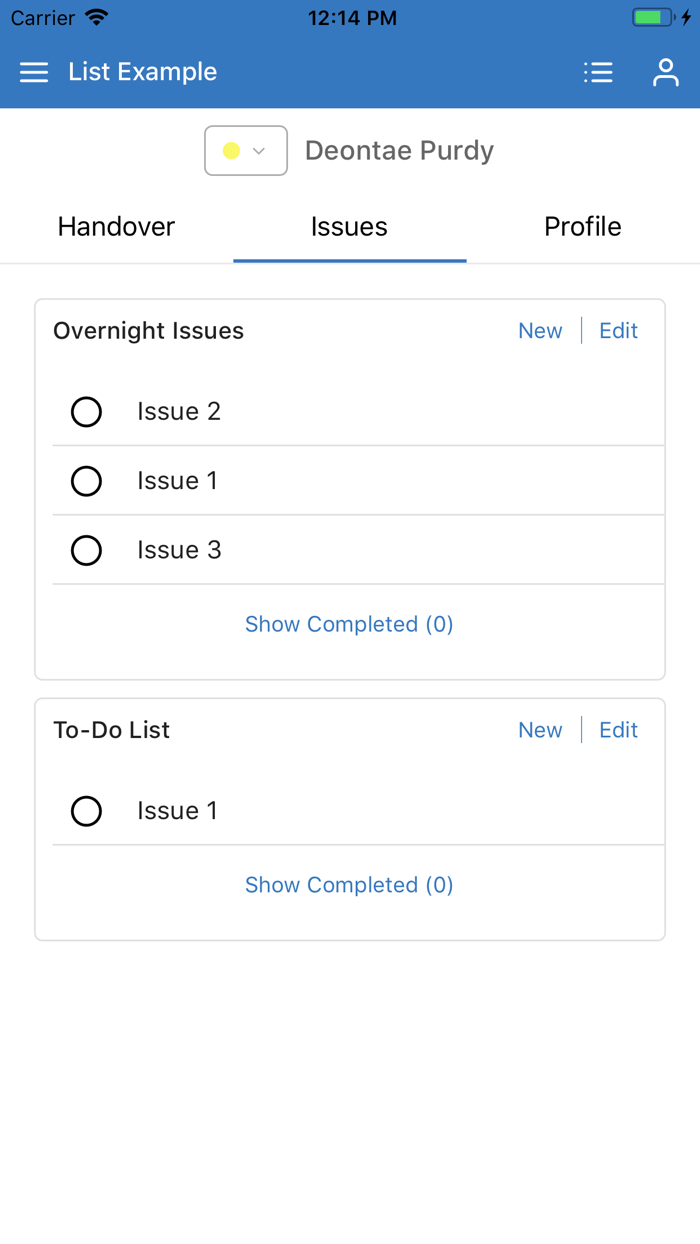The height and width of the screenshot is (1244, 700).
Task: Open the user account icon
Action: click(665, 72)
